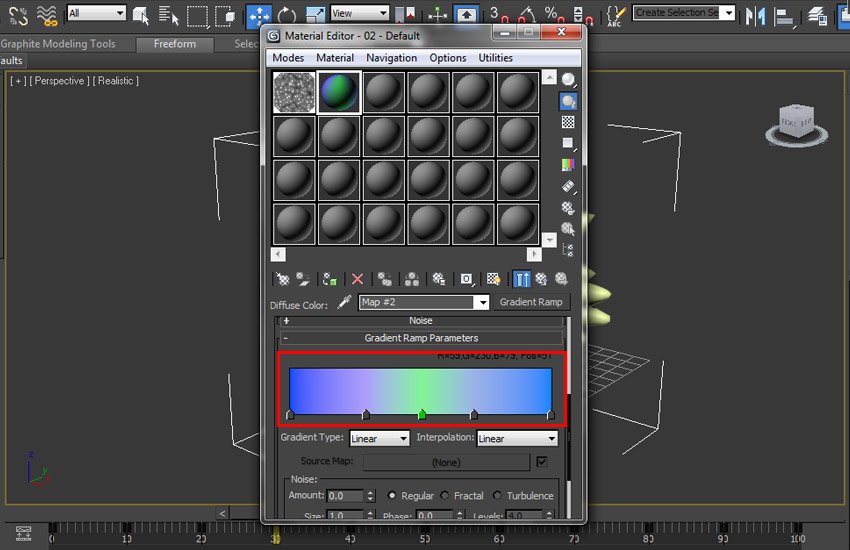Toggle checkered Background icon in side toolbar
850x550 pixels.
point(568,122)
